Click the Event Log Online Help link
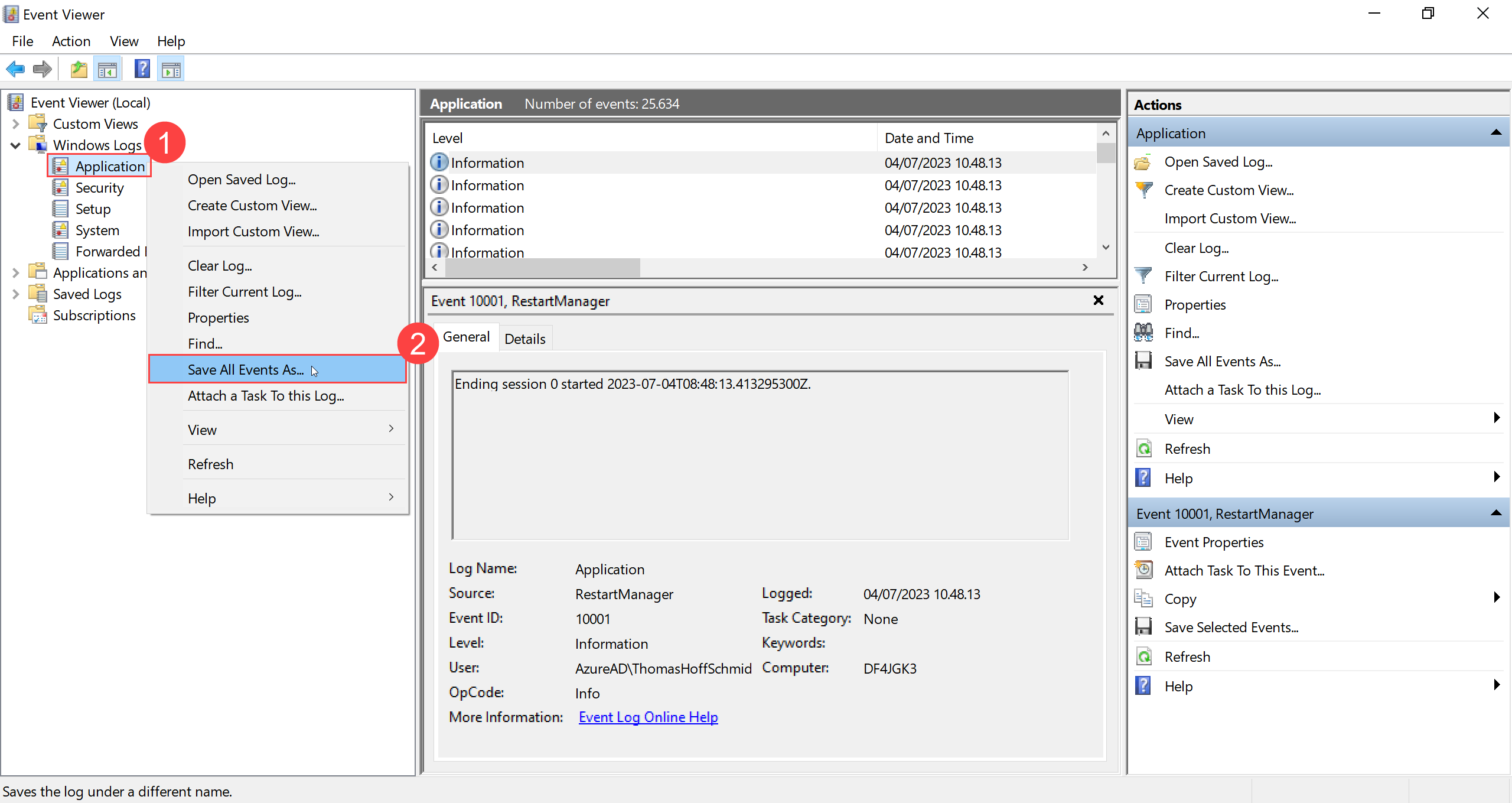 (648, 717)
